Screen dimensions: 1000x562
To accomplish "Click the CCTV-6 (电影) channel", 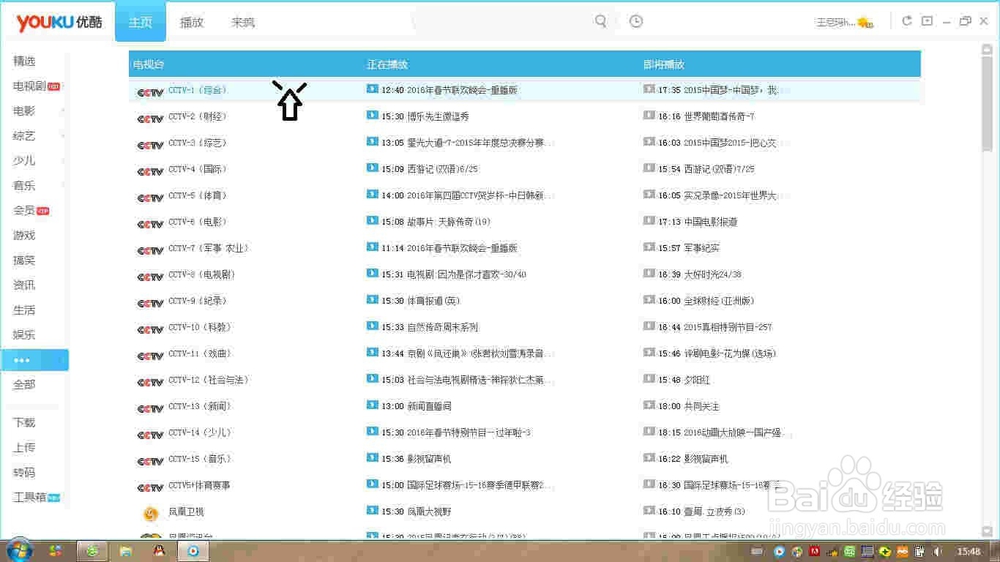I will [x=197, y=222].
